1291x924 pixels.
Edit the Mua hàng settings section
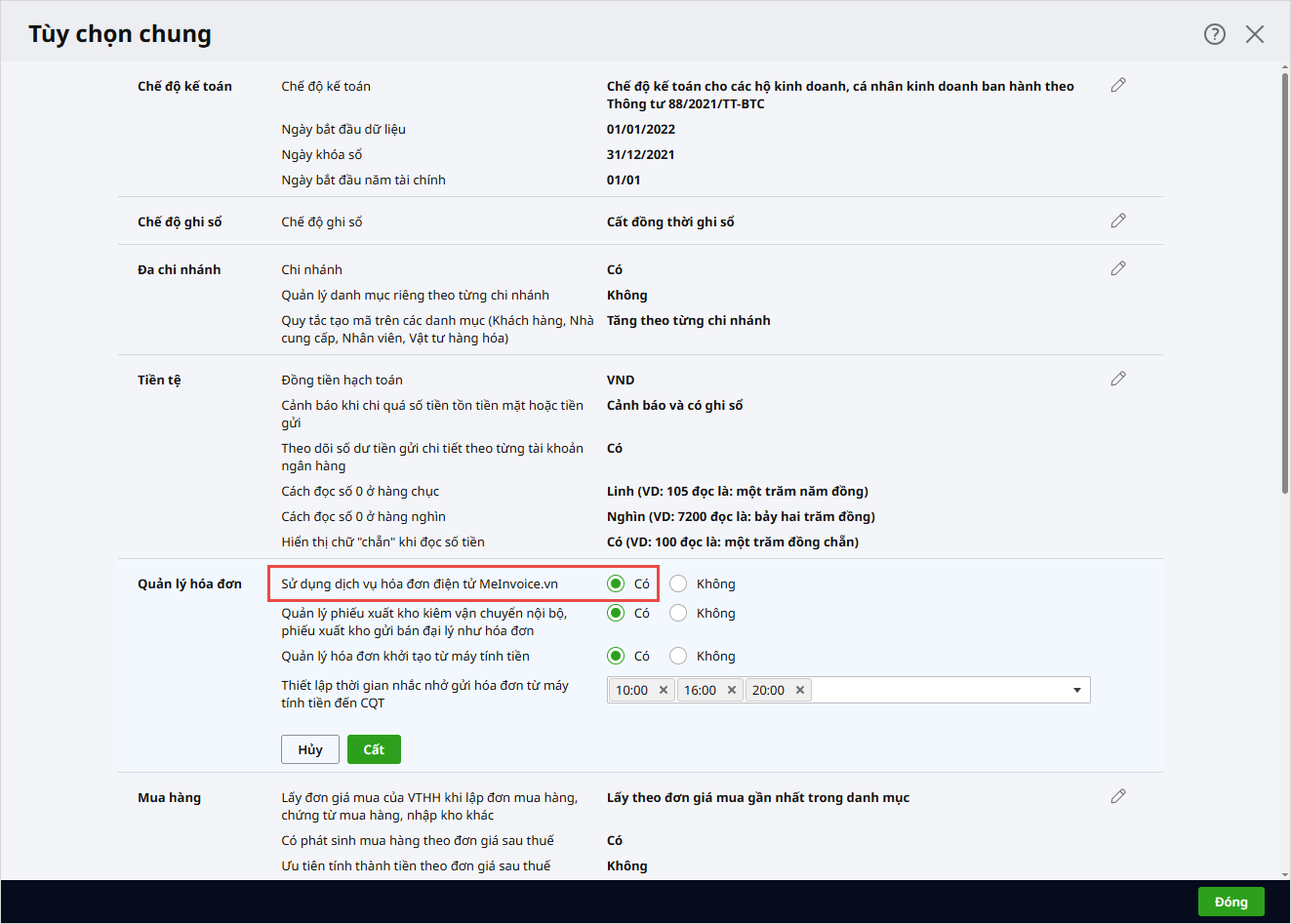pos(1118,797)
